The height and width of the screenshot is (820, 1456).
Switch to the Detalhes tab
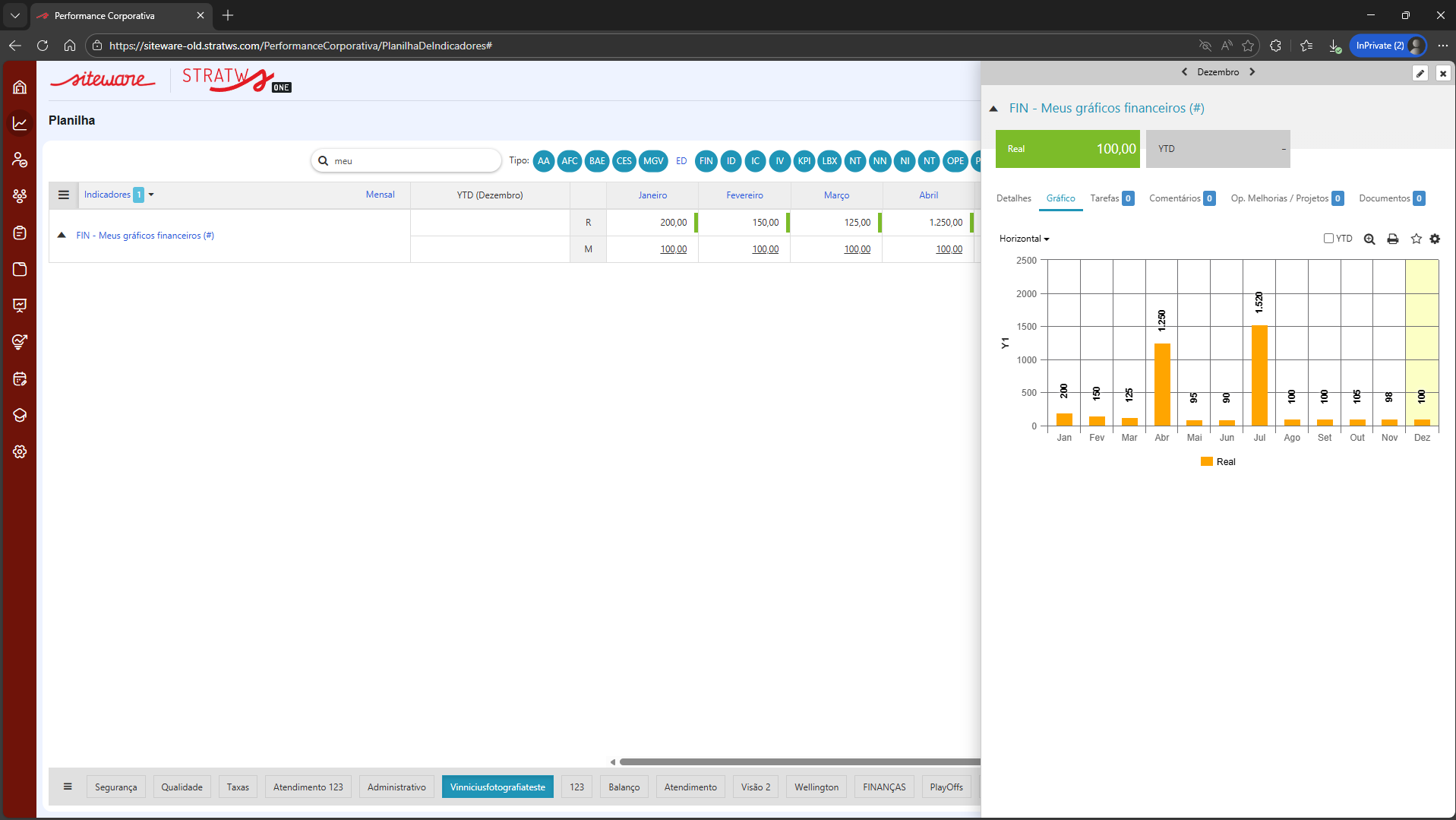pyautogui.click(x=1013, y=198)
